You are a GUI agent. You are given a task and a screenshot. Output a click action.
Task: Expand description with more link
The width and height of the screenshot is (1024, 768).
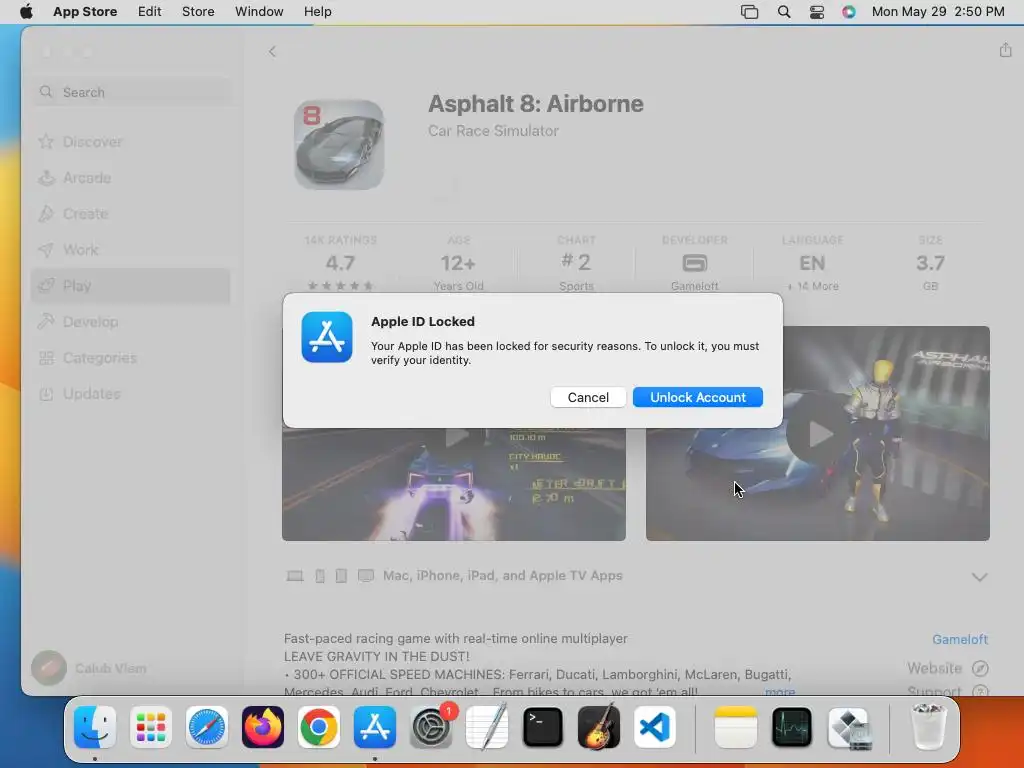(780, 691)
